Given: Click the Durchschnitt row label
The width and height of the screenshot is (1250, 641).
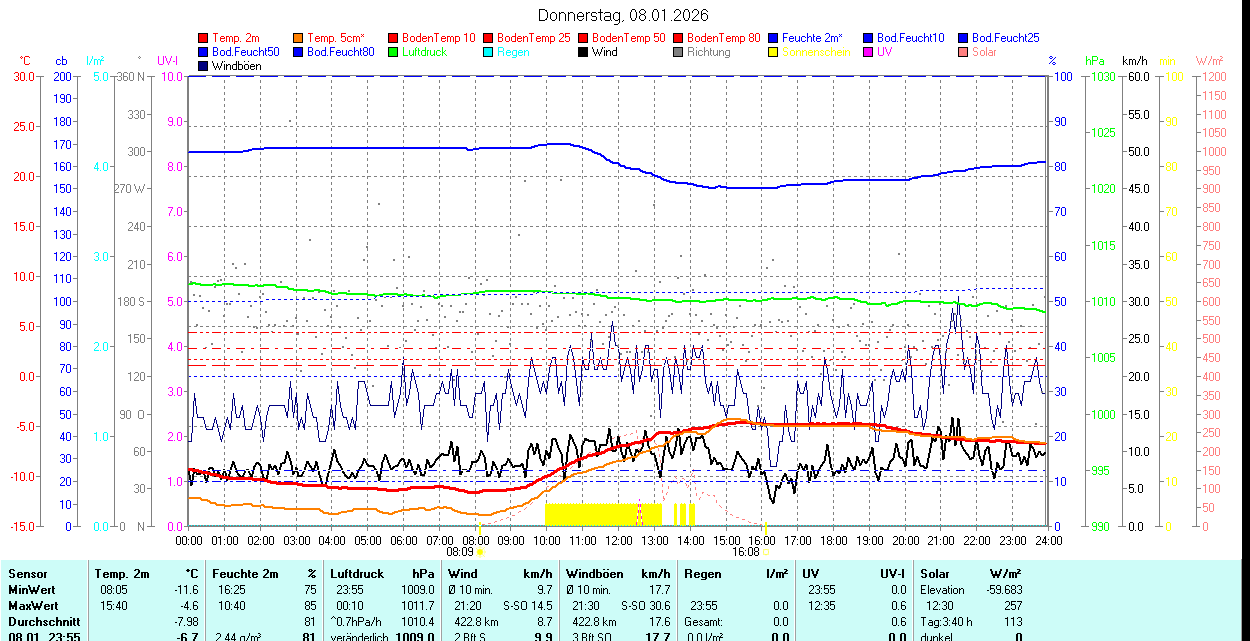Looking at the screenshot, I should point(40,621).
